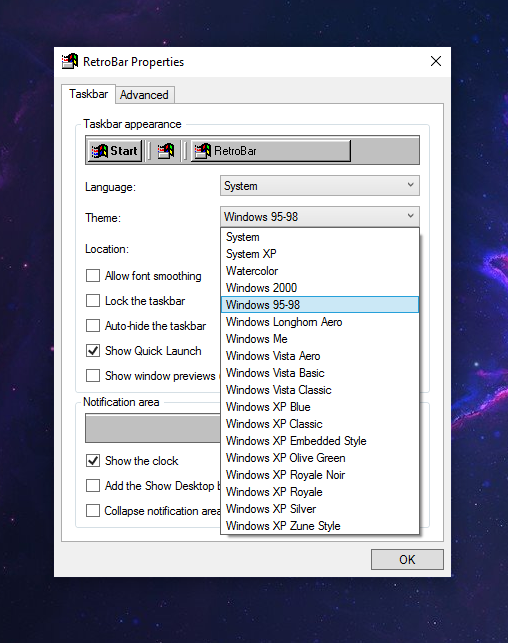Collapse the Theme dropdown arrow
Screen dimensions: 508x643
410,216
